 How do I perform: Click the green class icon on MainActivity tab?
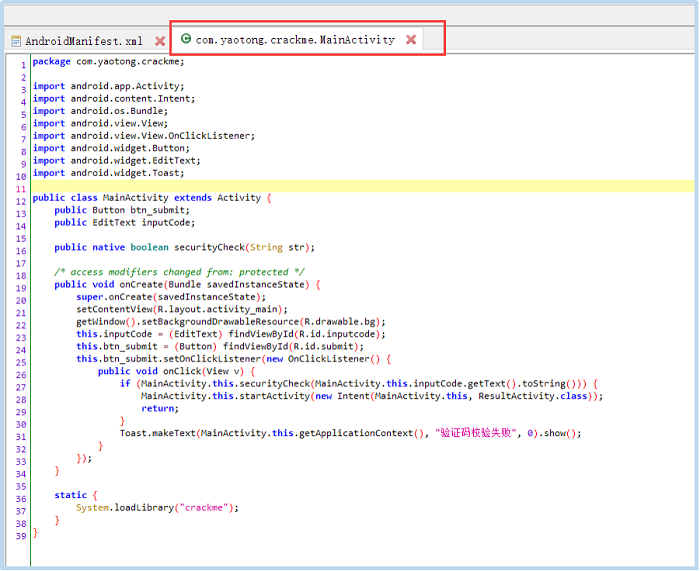click(x=186, y=39)
